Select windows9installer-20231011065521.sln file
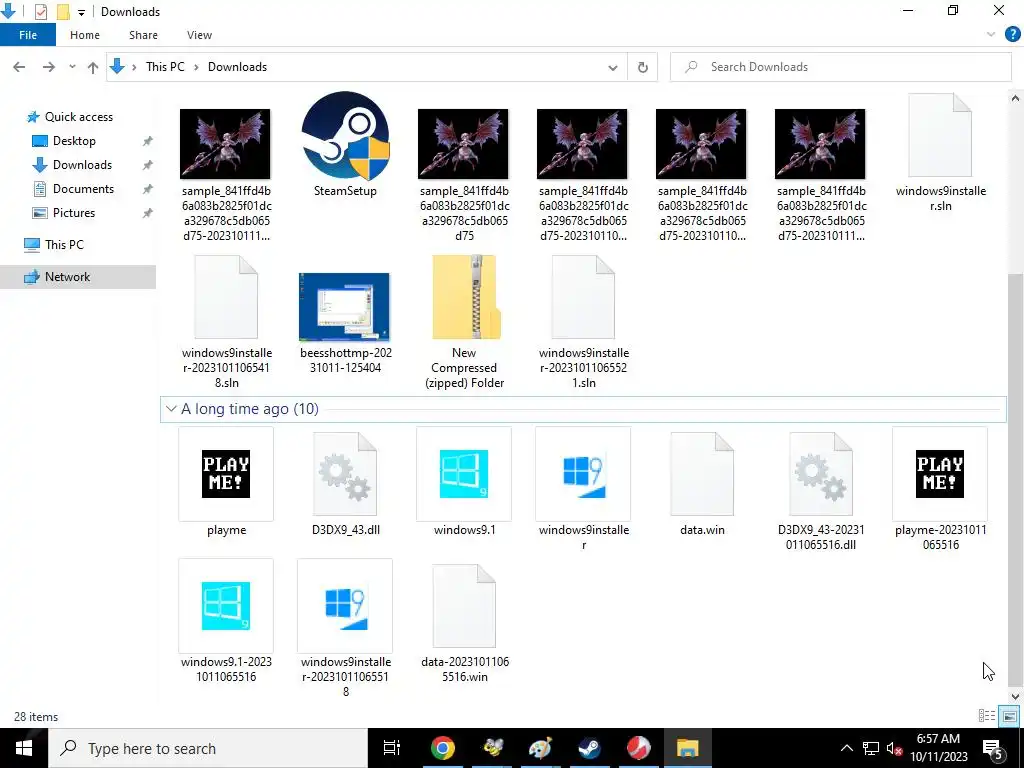 pyautogui.click(x=584, y=321)
